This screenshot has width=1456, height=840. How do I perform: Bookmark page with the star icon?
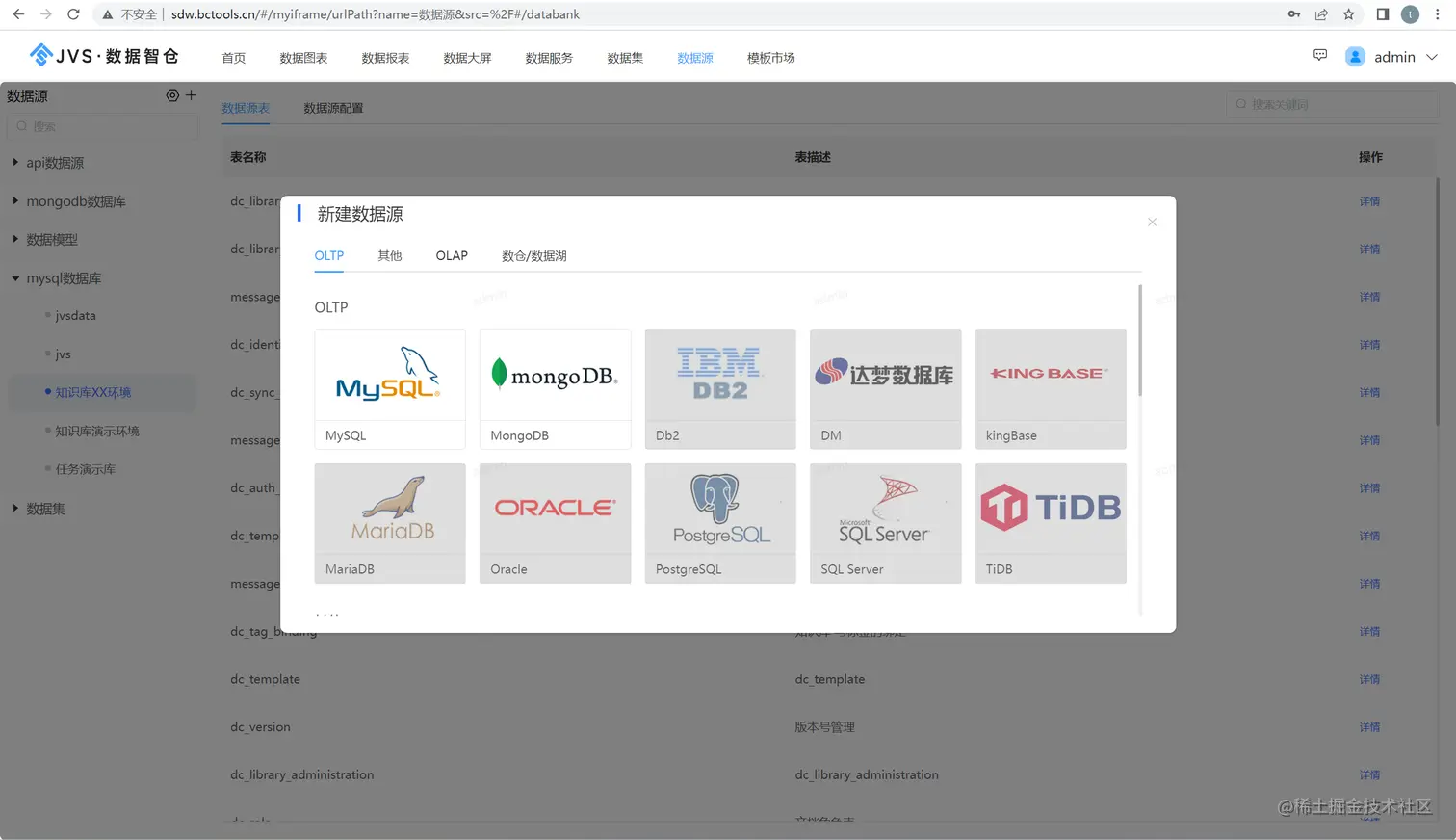(1348, 14)
